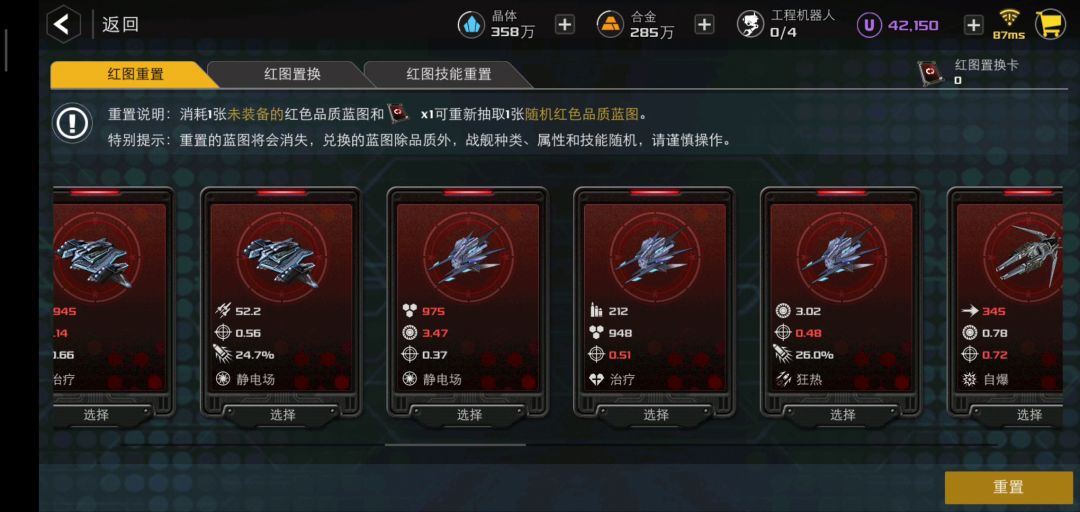Add U currency with plus icon
The height and width of the screenshot is (512, 1080).
point(973,25)
